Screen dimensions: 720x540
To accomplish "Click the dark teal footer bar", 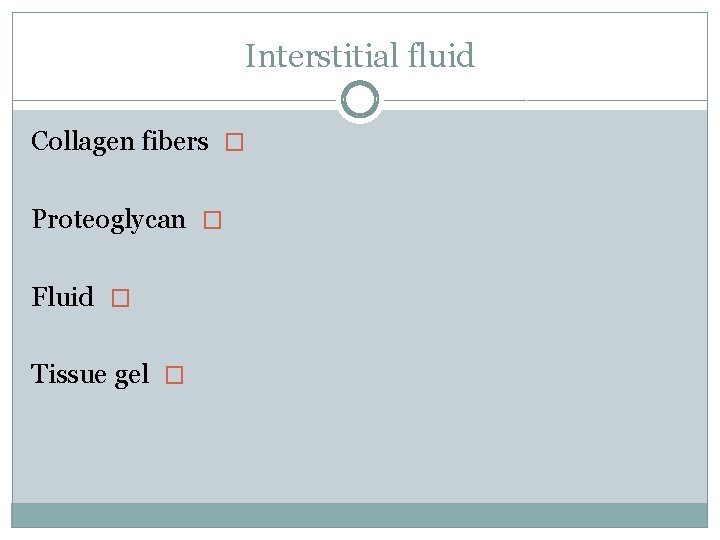I will pos(360,515).
